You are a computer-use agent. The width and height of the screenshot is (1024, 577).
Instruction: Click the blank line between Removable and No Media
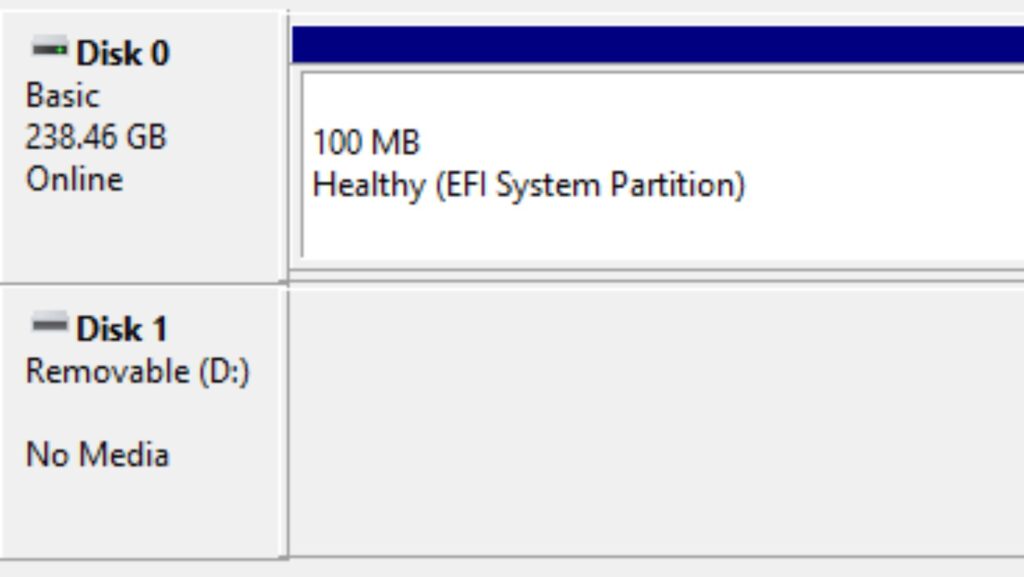[x=137, y=413]
